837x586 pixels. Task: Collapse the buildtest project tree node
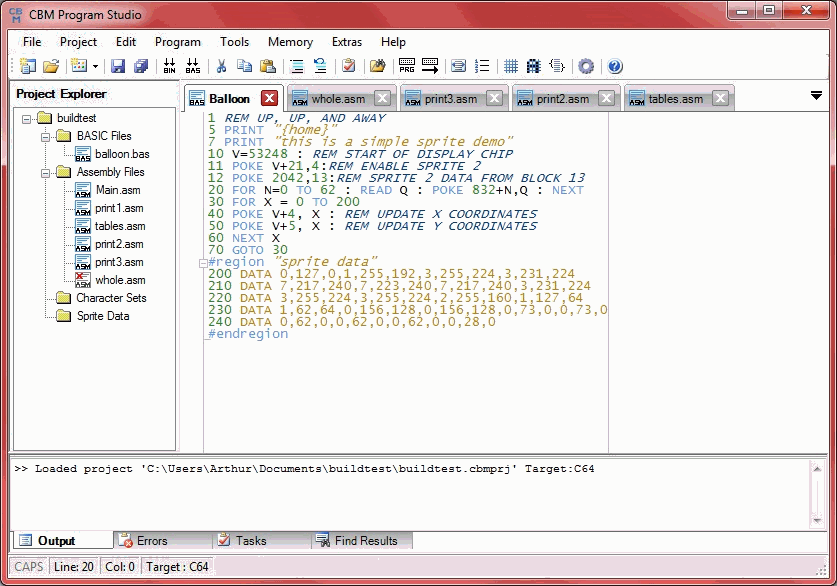pyautogui.click(x=27, y=118)
